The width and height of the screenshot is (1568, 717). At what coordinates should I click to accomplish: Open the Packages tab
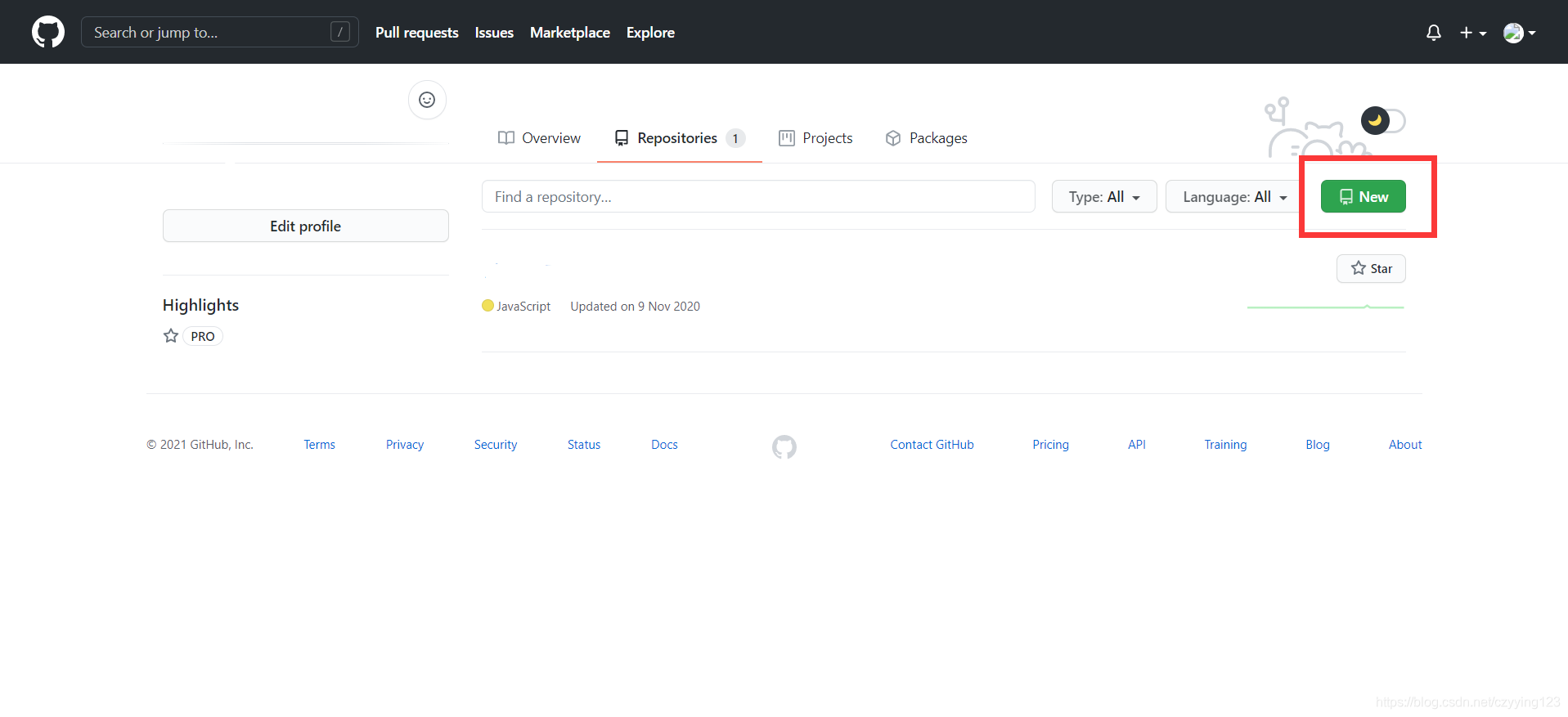(926, 138)
